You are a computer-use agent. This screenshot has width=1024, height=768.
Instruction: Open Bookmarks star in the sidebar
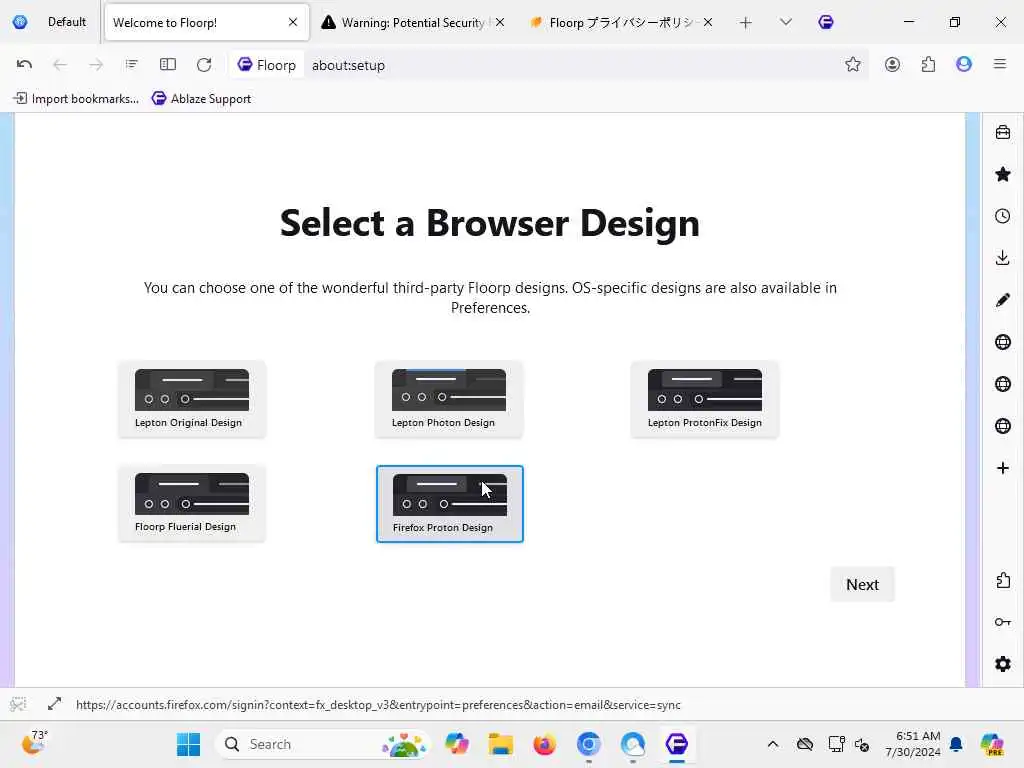point(1002,174)
